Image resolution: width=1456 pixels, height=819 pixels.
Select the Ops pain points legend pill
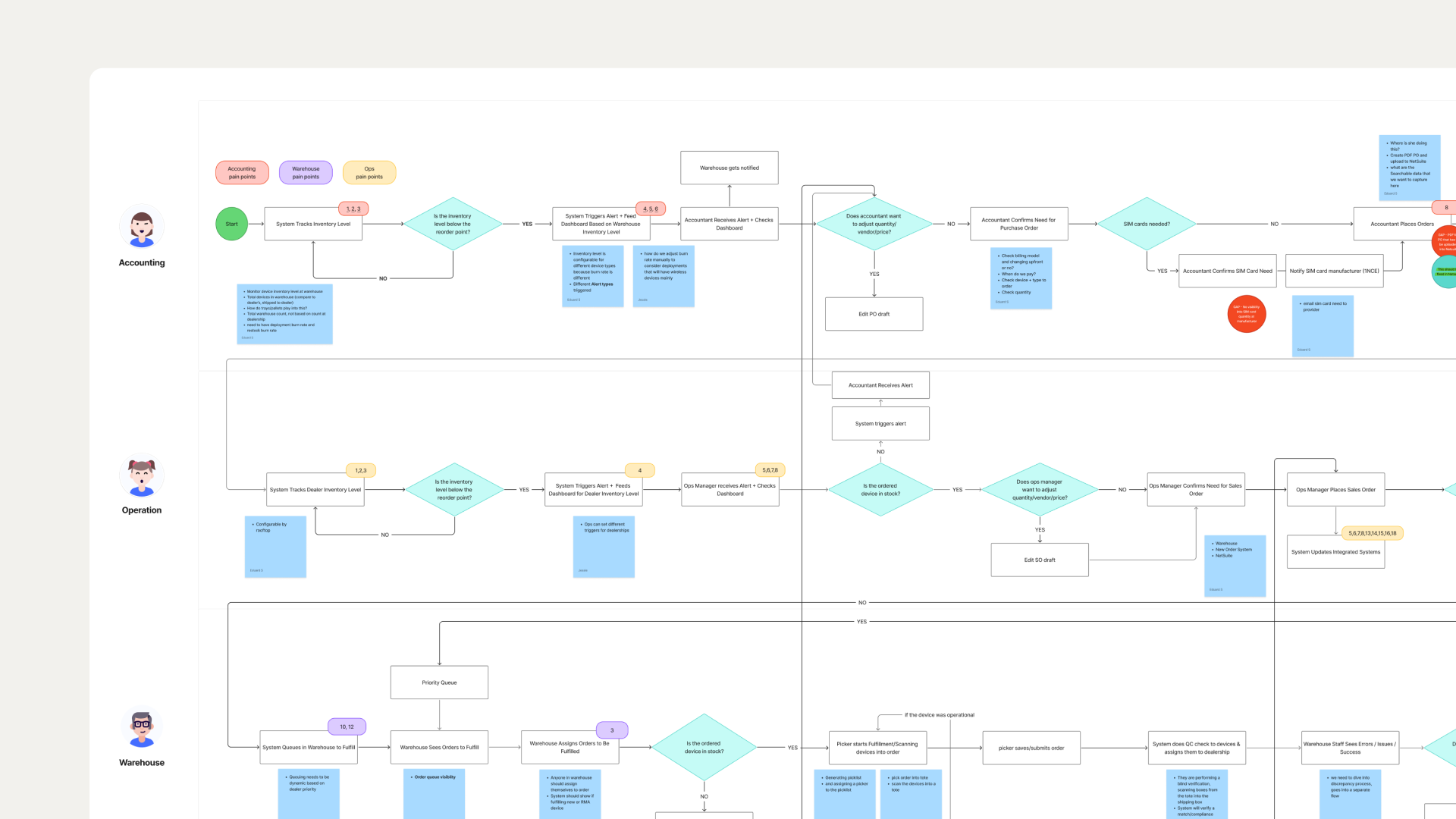tap(369, 173)
